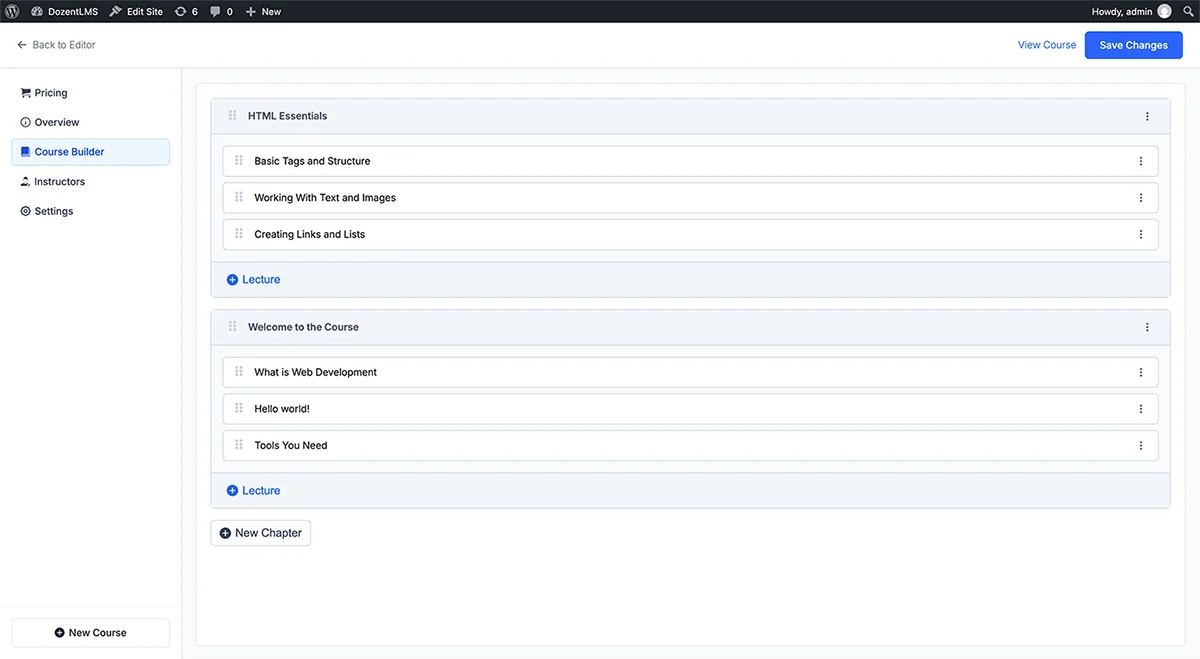
Task: Select the Hello world! lecture title
Action: coord(282,409)
